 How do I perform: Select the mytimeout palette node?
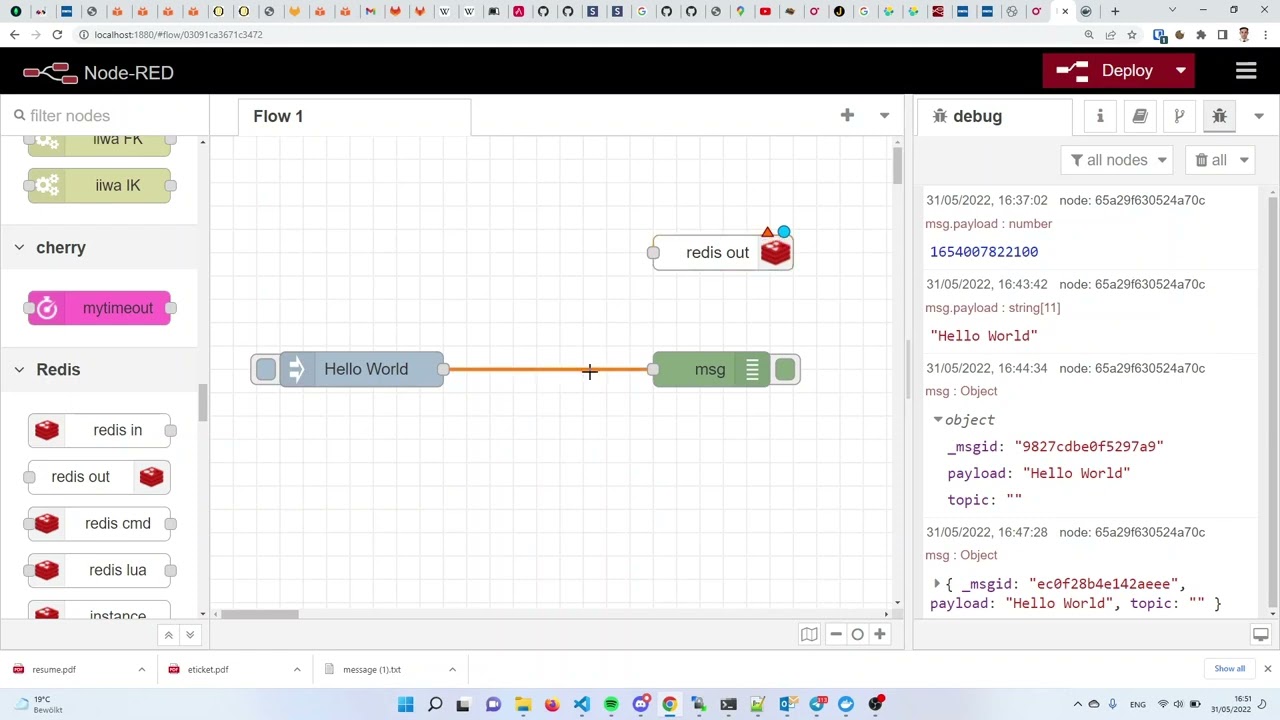pyautogui.click(x=100, y=308)
